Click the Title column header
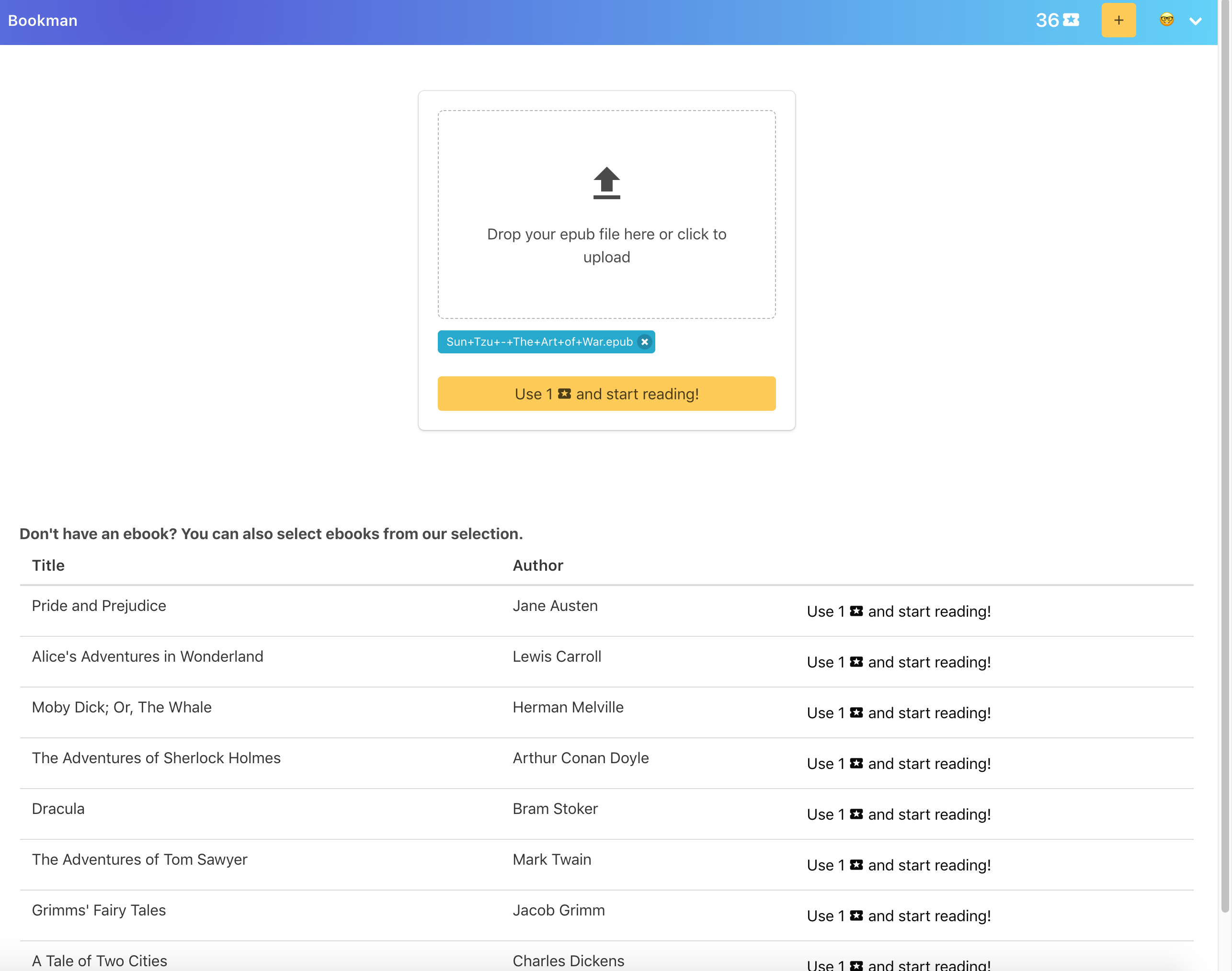The width and height of the screenshot is (1232, 971). pos(48,565)
